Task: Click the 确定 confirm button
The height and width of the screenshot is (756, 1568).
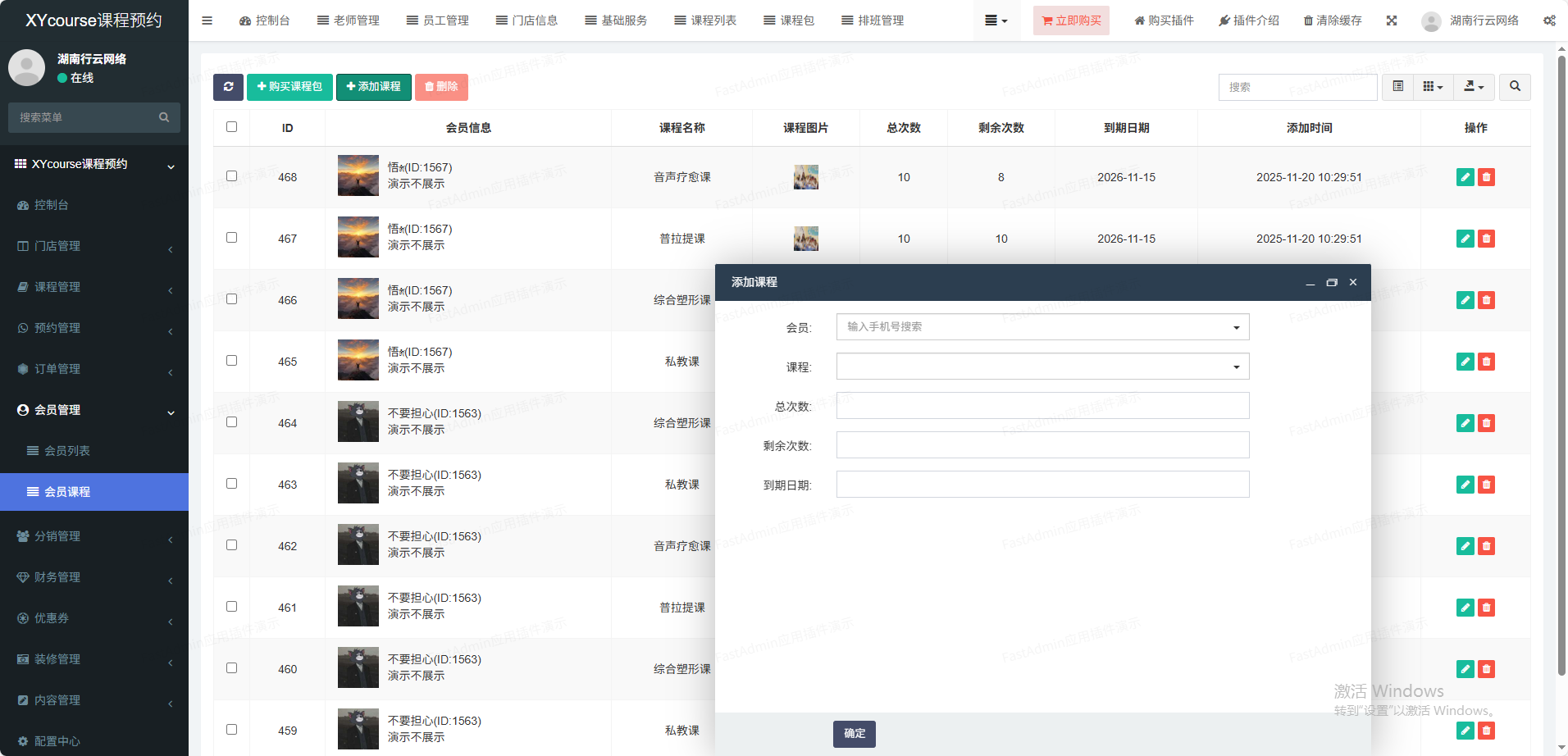Action: pos(855,734)
